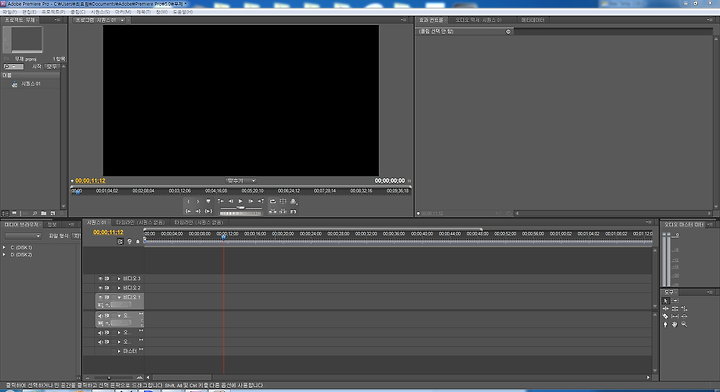Viewport: 720px width, 392px height.
Task: Switch to the 정보 tab
Action: click(52, 224)
